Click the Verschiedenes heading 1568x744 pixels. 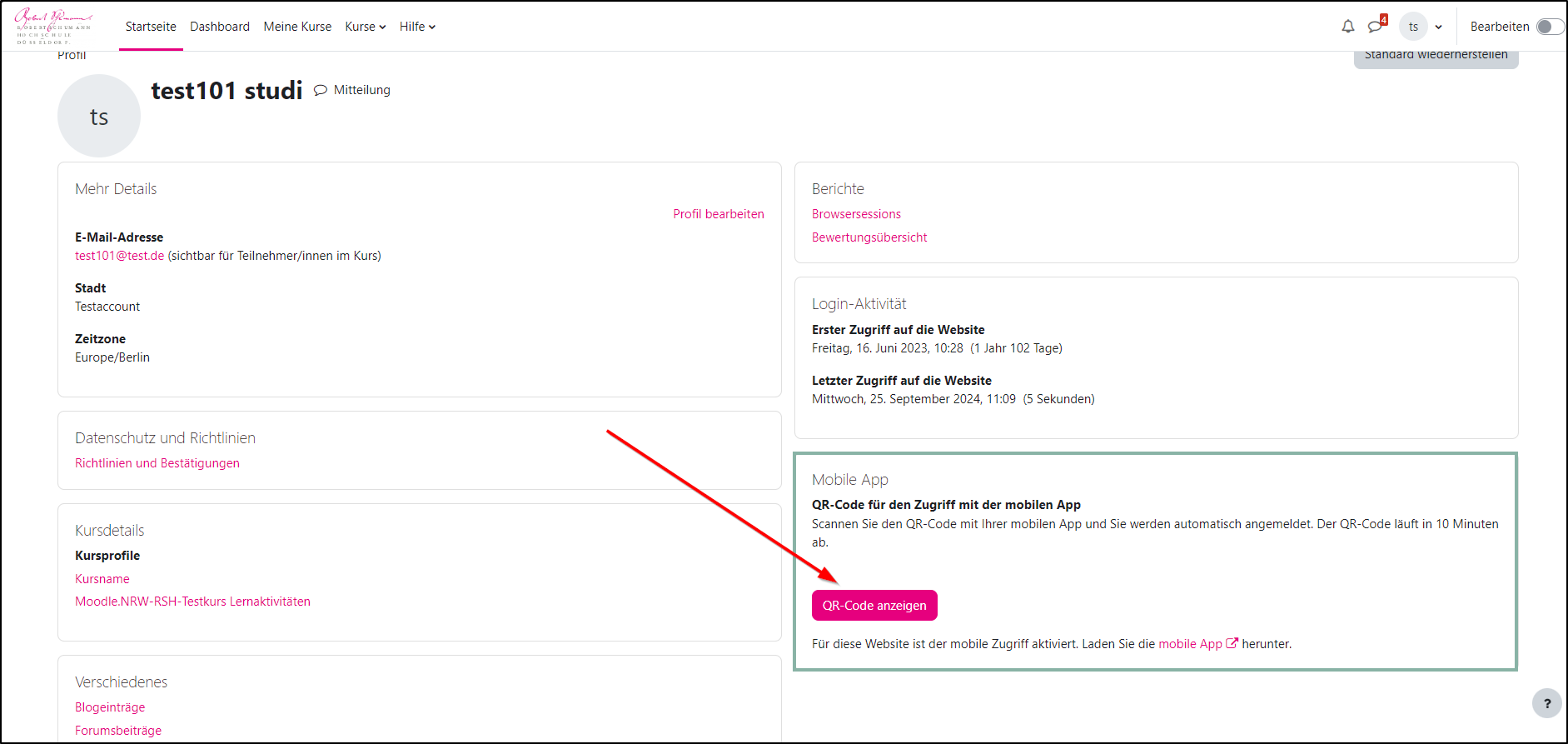(x=121, y=682)
